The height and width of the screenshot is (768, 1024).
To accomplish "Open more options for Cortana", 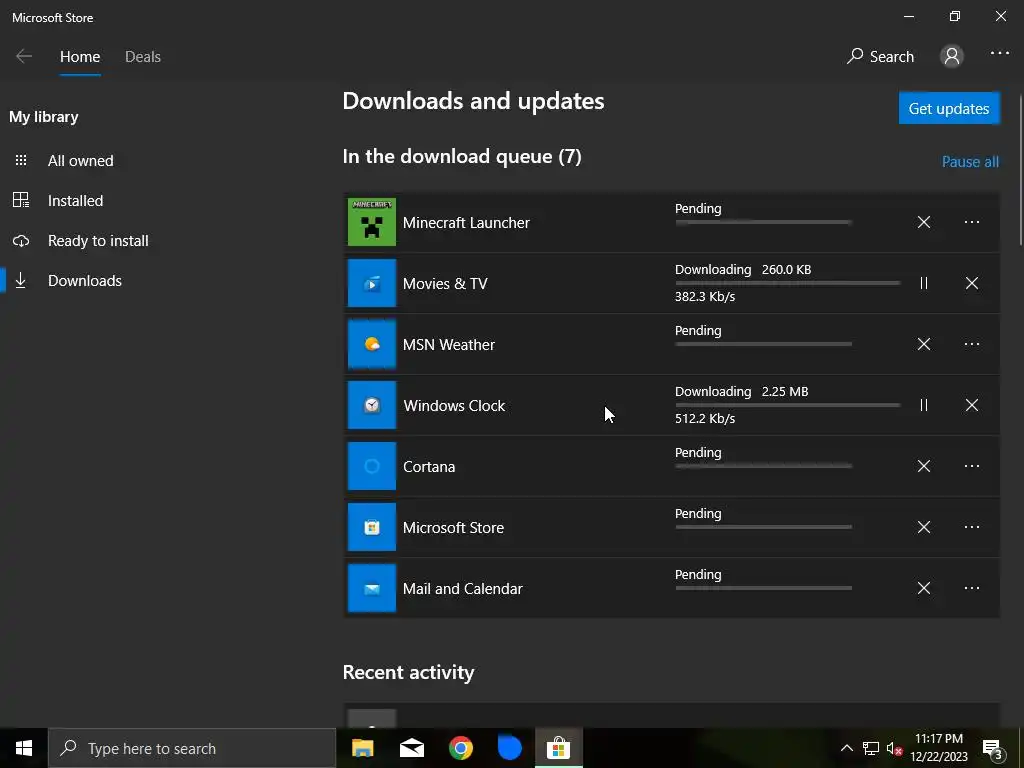I will (x=972, y=466).
